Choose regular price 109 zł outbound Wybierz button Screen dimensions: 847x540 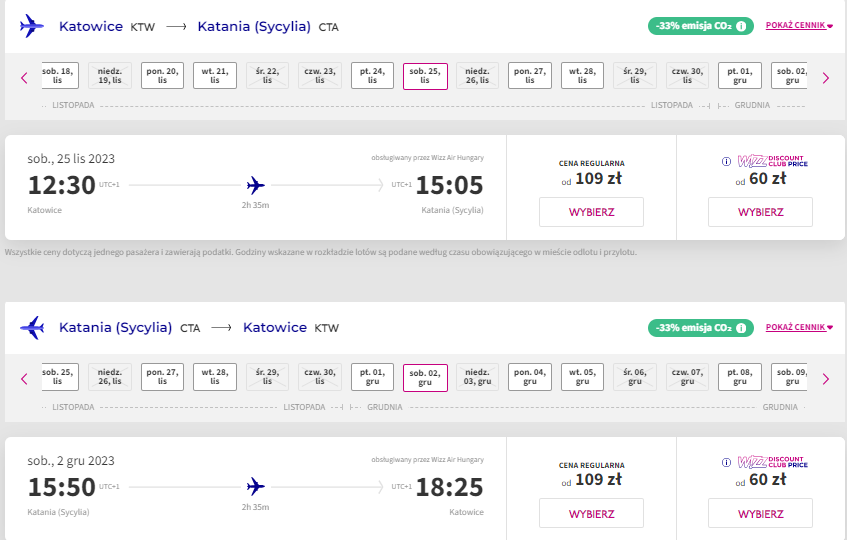pos(591,212)
